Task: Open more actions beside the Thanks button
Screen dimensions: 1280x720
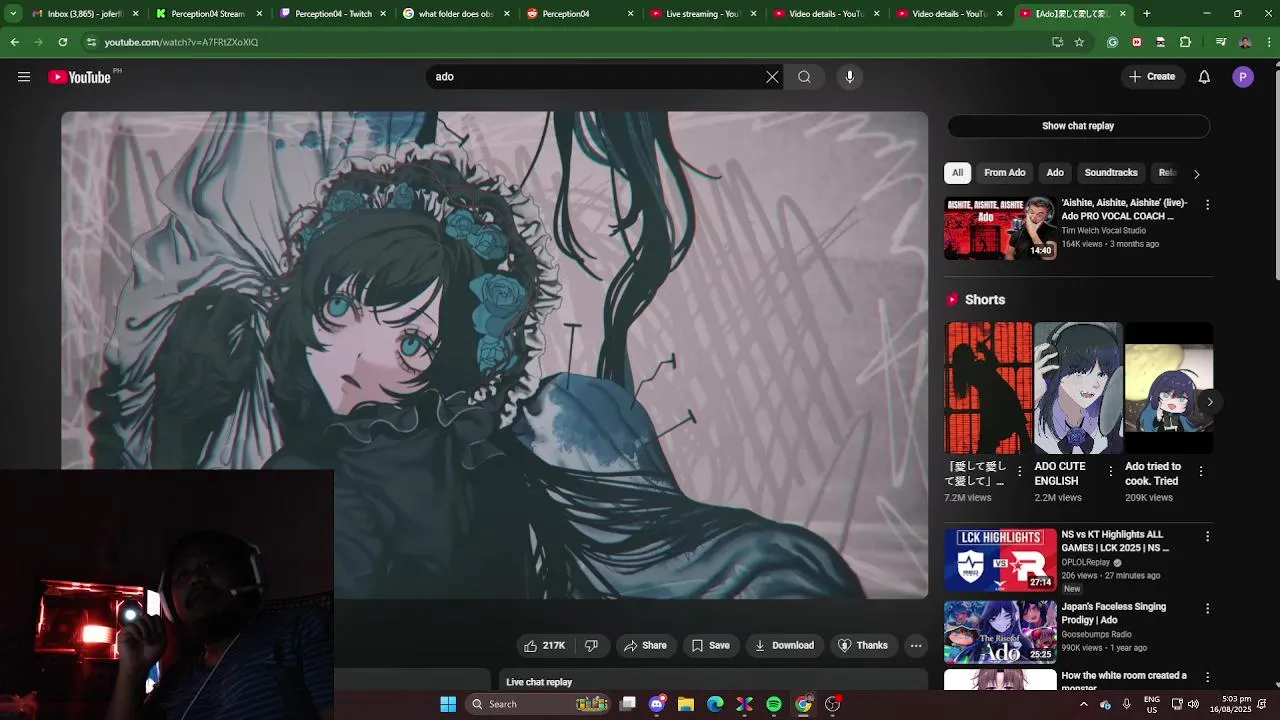Action: coord(916,646)
